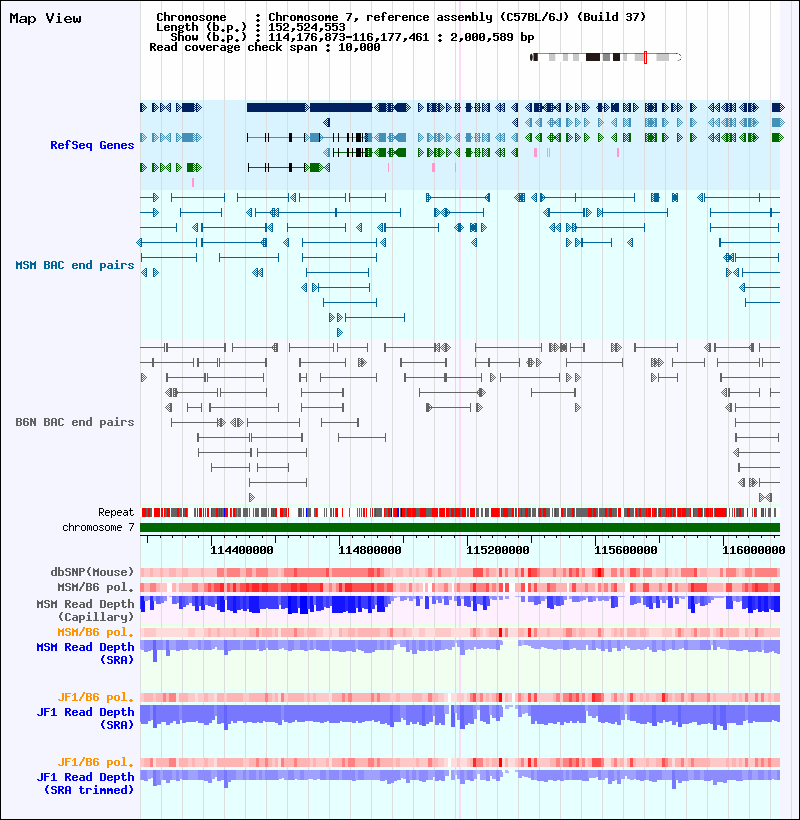
Task: Click the 115200000 axis position label
Action: click(498, 550)
